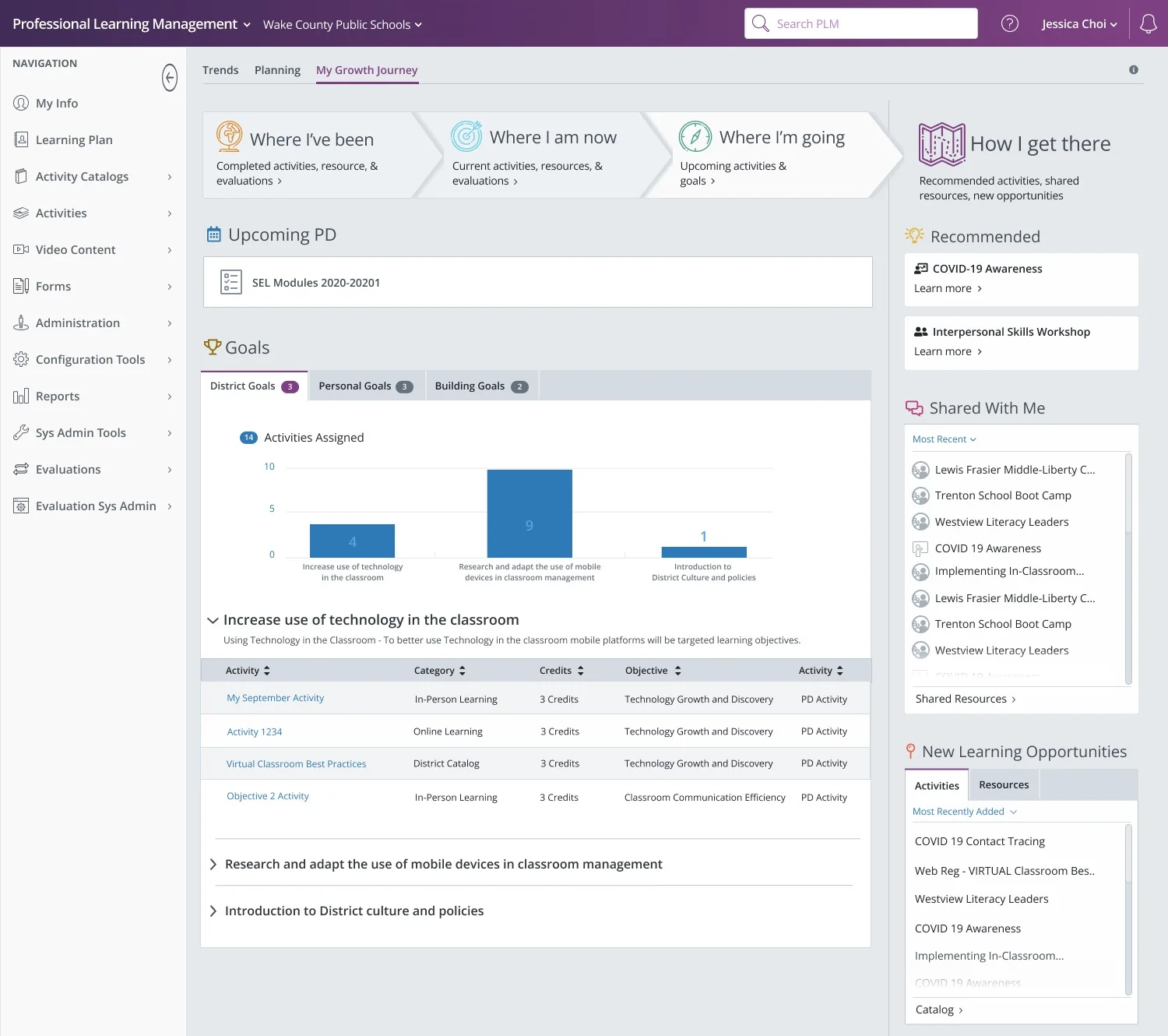Click the My Info person icon

(x=21, y=103)
